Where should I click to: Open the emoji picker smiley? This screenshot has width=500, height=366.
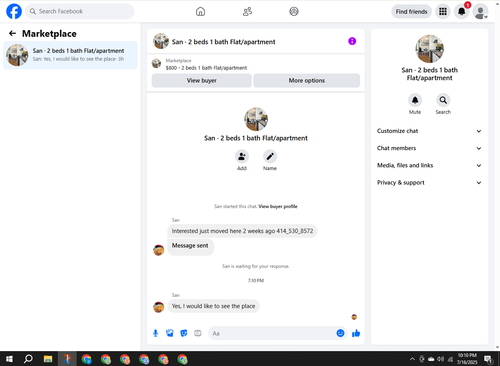click(340, 333)
